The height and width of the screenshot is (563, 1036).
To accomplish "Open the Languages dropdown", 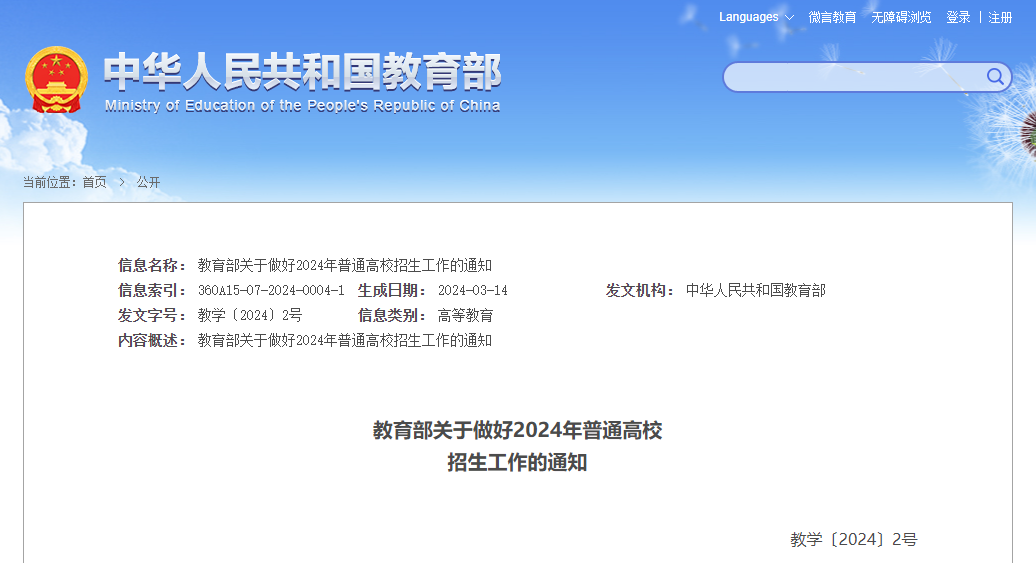I will [756, 17].
